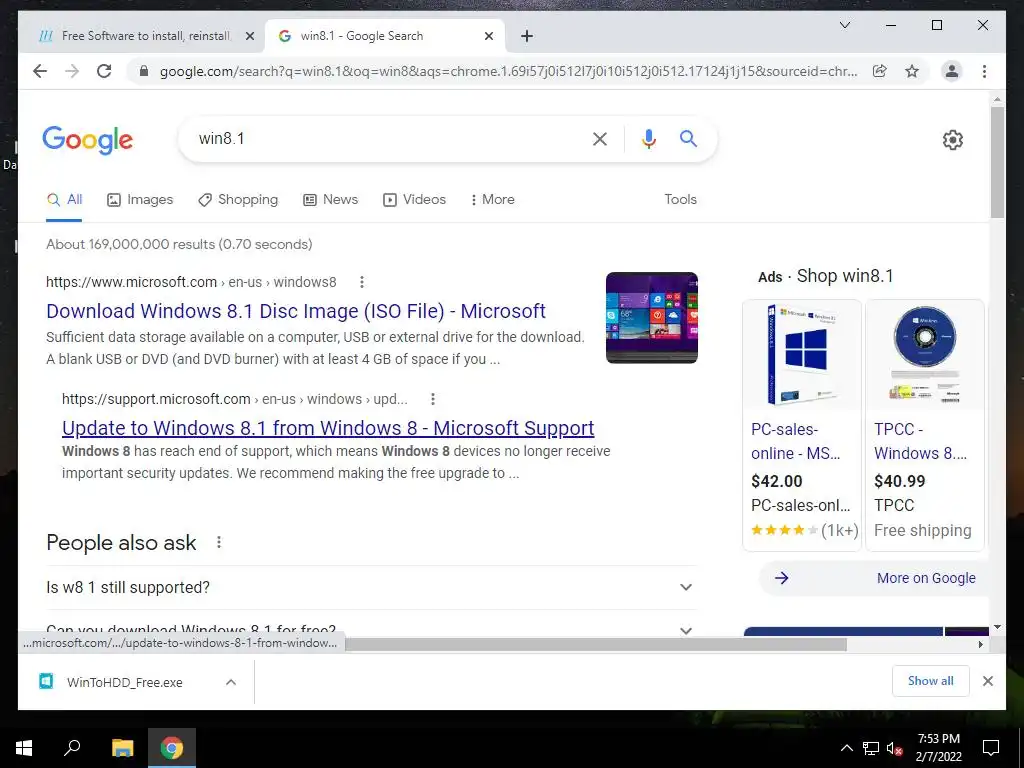Go back to the previous page
Viewport: 1024px width, 768px height.
click(x=40, y=71)
